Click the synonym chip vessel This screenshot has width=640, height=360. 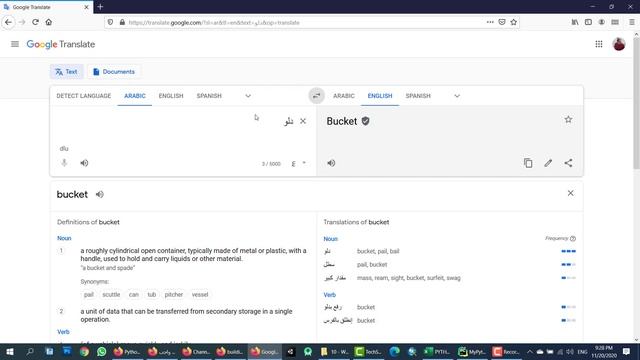coord(200,294)
